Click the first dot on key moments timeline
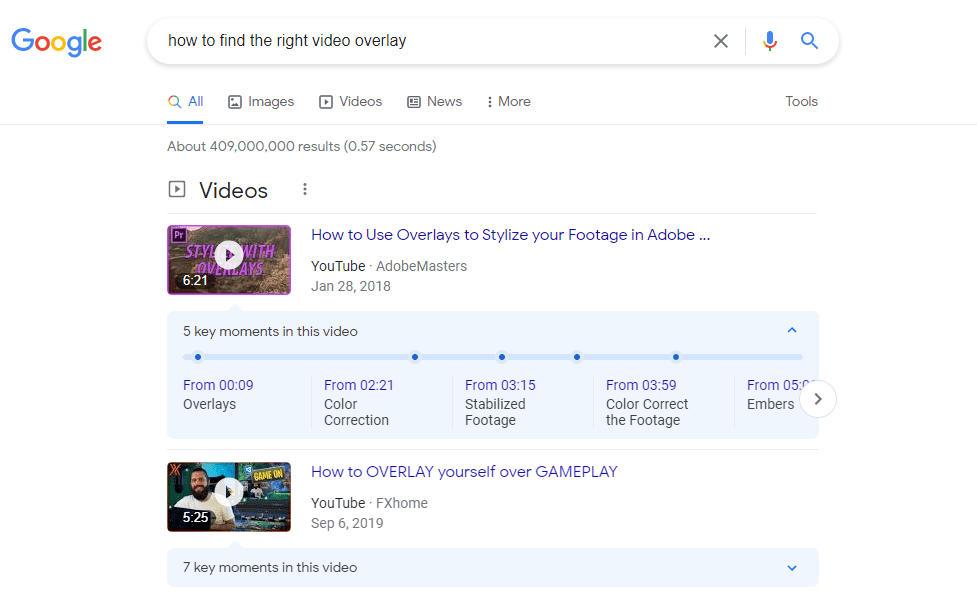Viewport: 977px width, 591px height. click(x=198, y=357)
